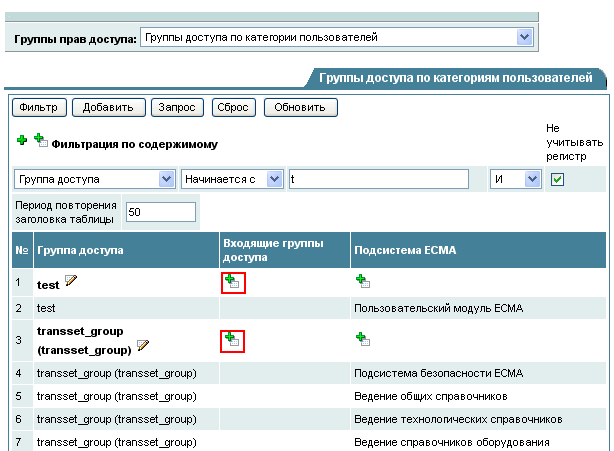
Task: Click the Фильтрация по содержимому heading
Action: point(134,144)
